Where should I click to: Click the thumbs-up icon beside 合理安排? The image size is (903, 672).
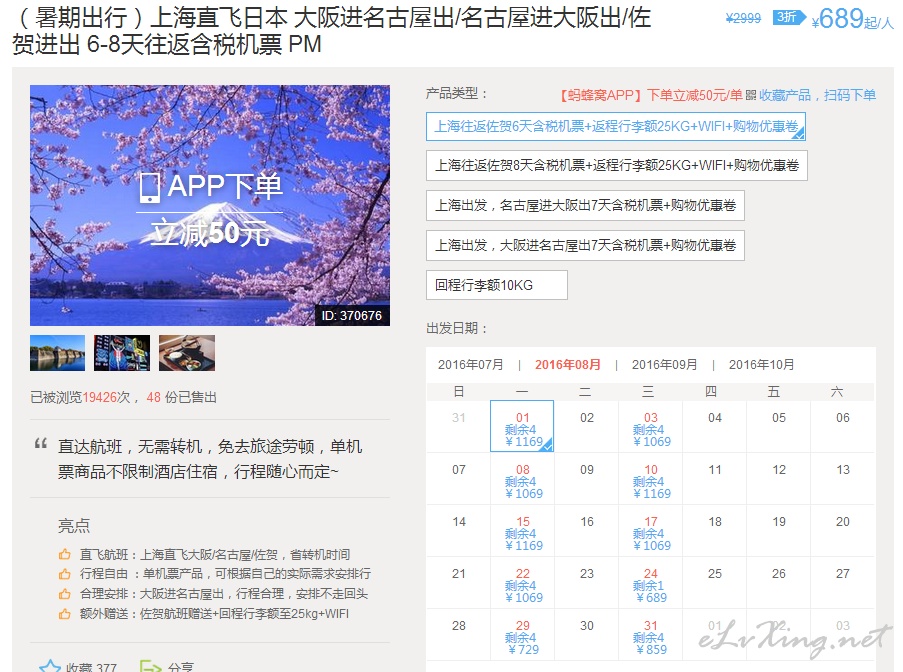(64, 594)
